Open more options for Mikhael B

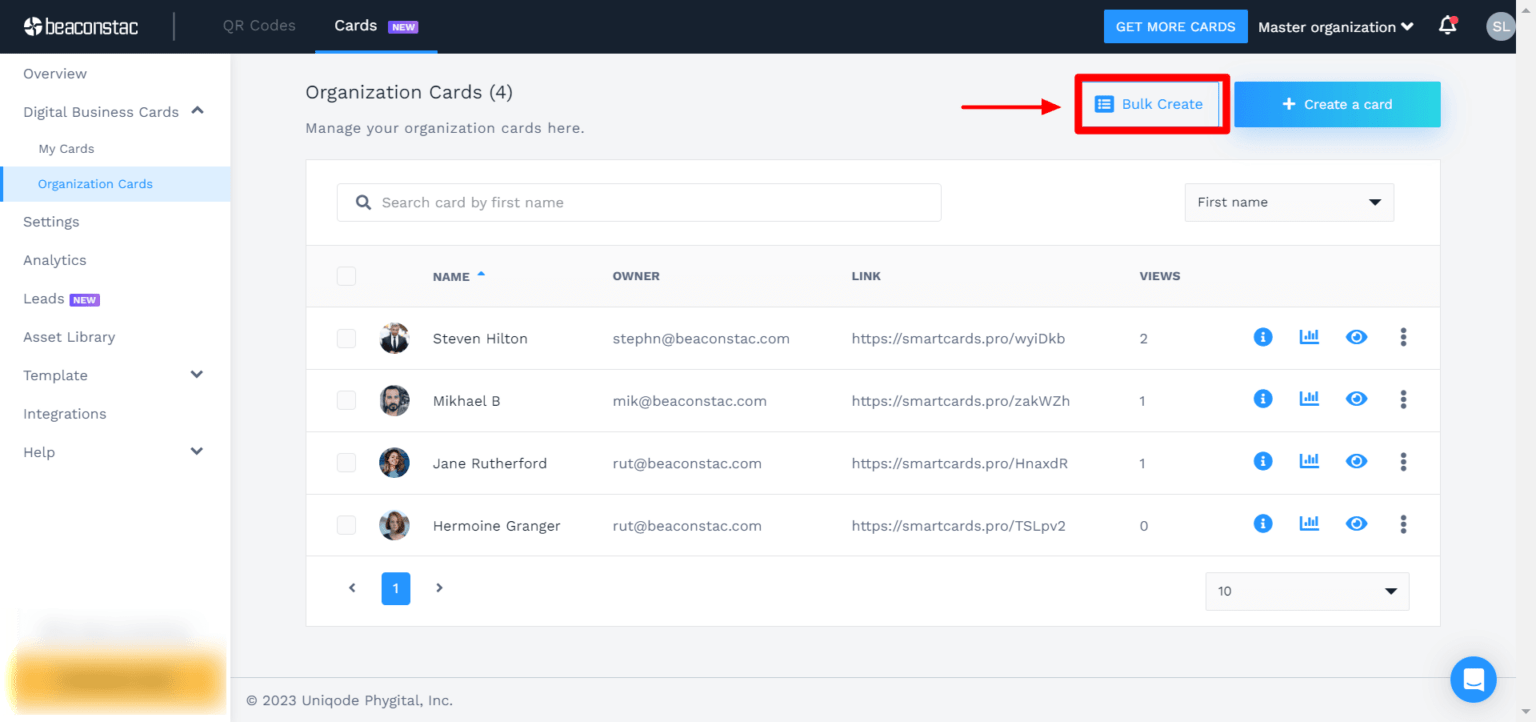pos(1403,399)
